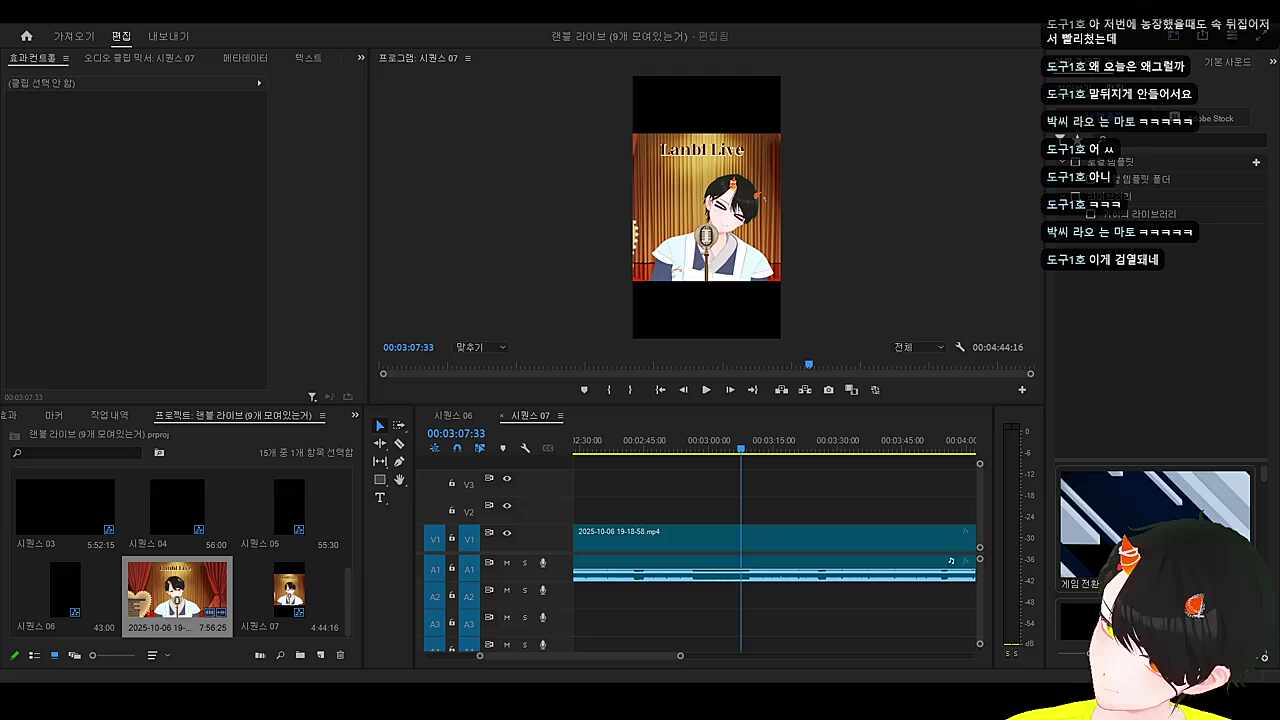
Task: Show overflow panels beside Project tab
Action: 355,415
